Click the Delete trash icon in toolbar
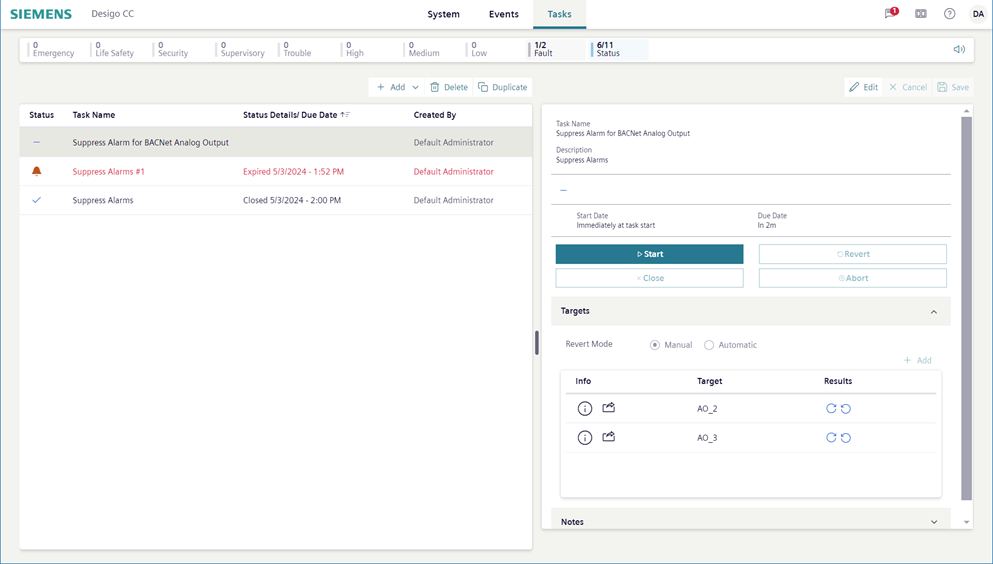Viewport: 993px width, 564px height. (435, 87)
